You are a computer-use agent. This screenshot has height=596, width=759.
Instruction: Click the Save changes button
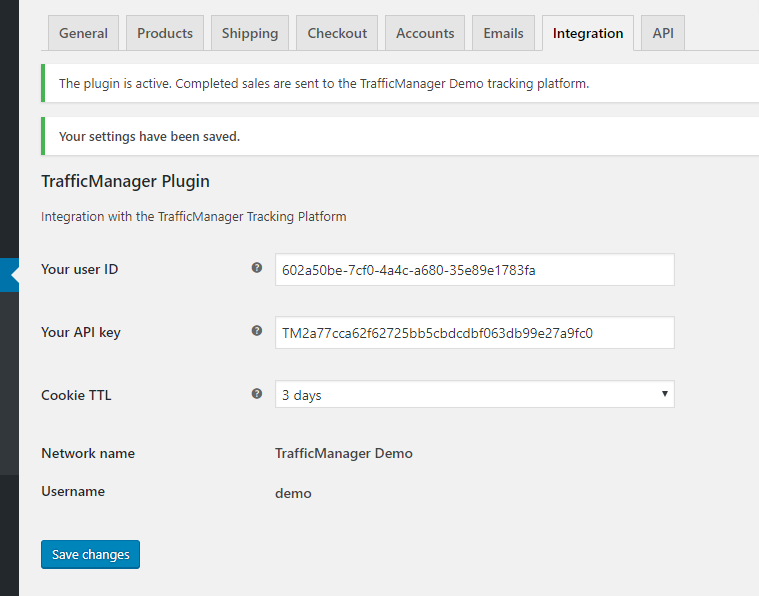pyautogui.click(x=91, y=554)
